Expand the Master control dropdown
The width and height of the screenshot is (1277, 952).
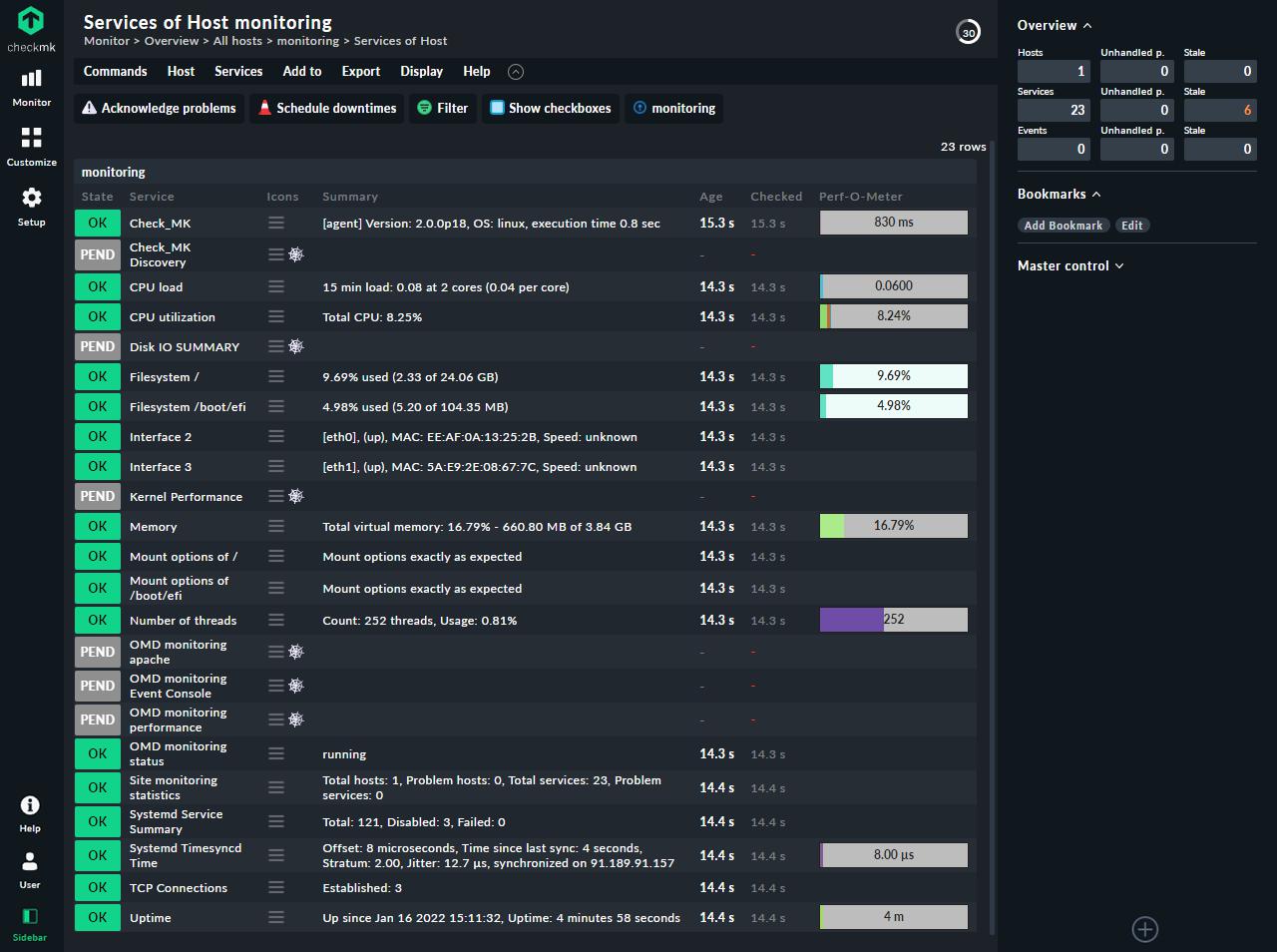point(1118,265)
